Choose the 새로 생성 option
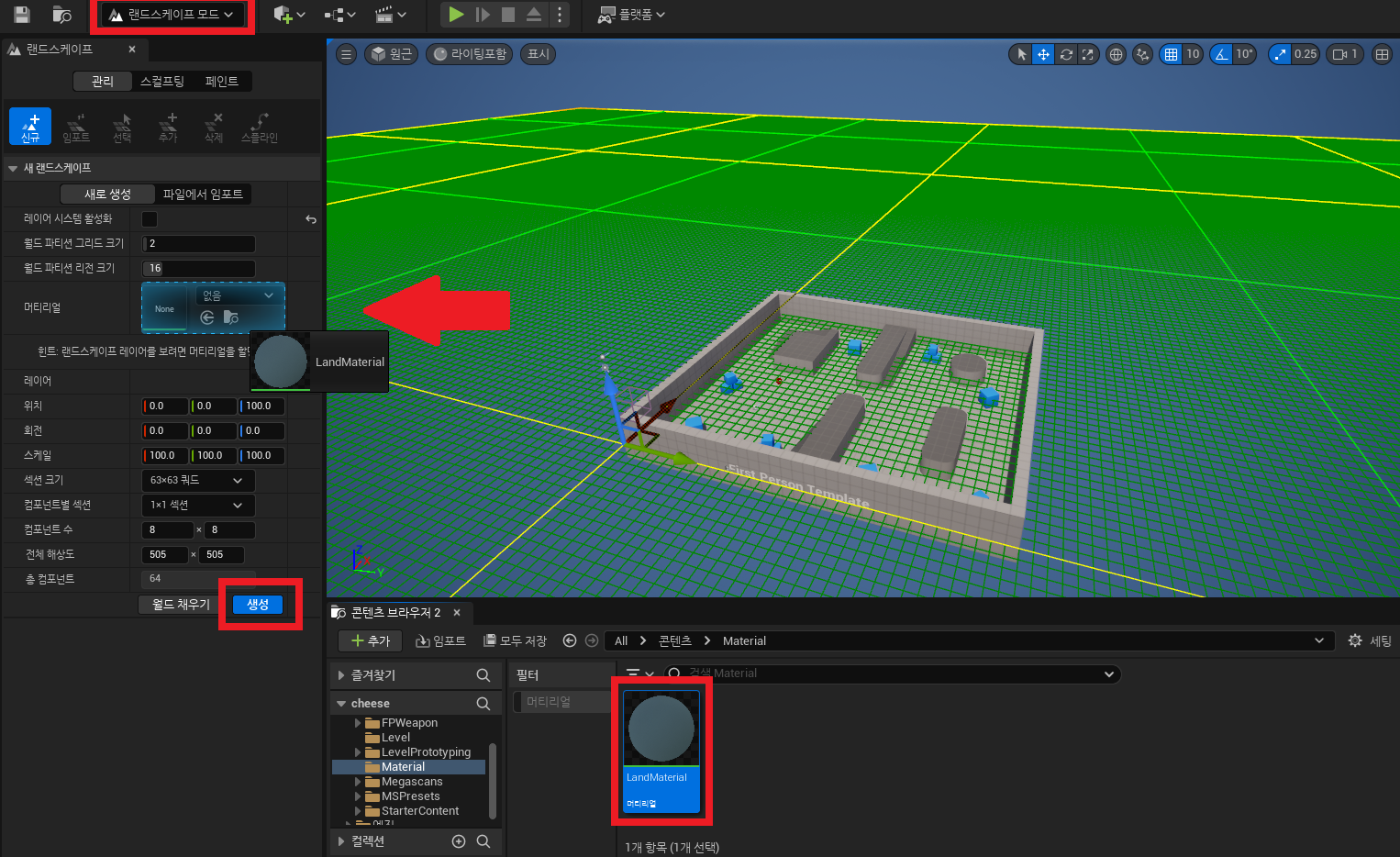Image resolution: width=1400 pixels, height=857 pixels. click(108, 195)
